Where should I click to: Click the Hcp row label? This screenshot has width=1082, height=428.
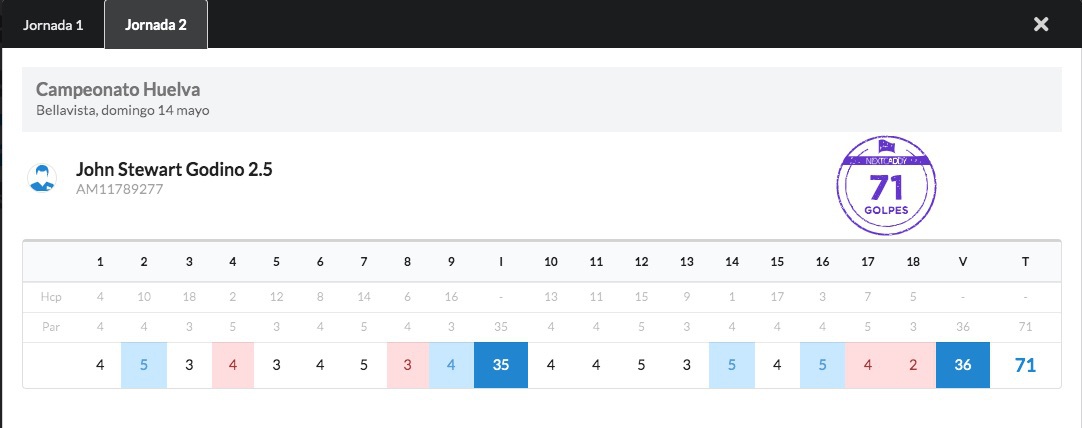(x=48, y=298)
